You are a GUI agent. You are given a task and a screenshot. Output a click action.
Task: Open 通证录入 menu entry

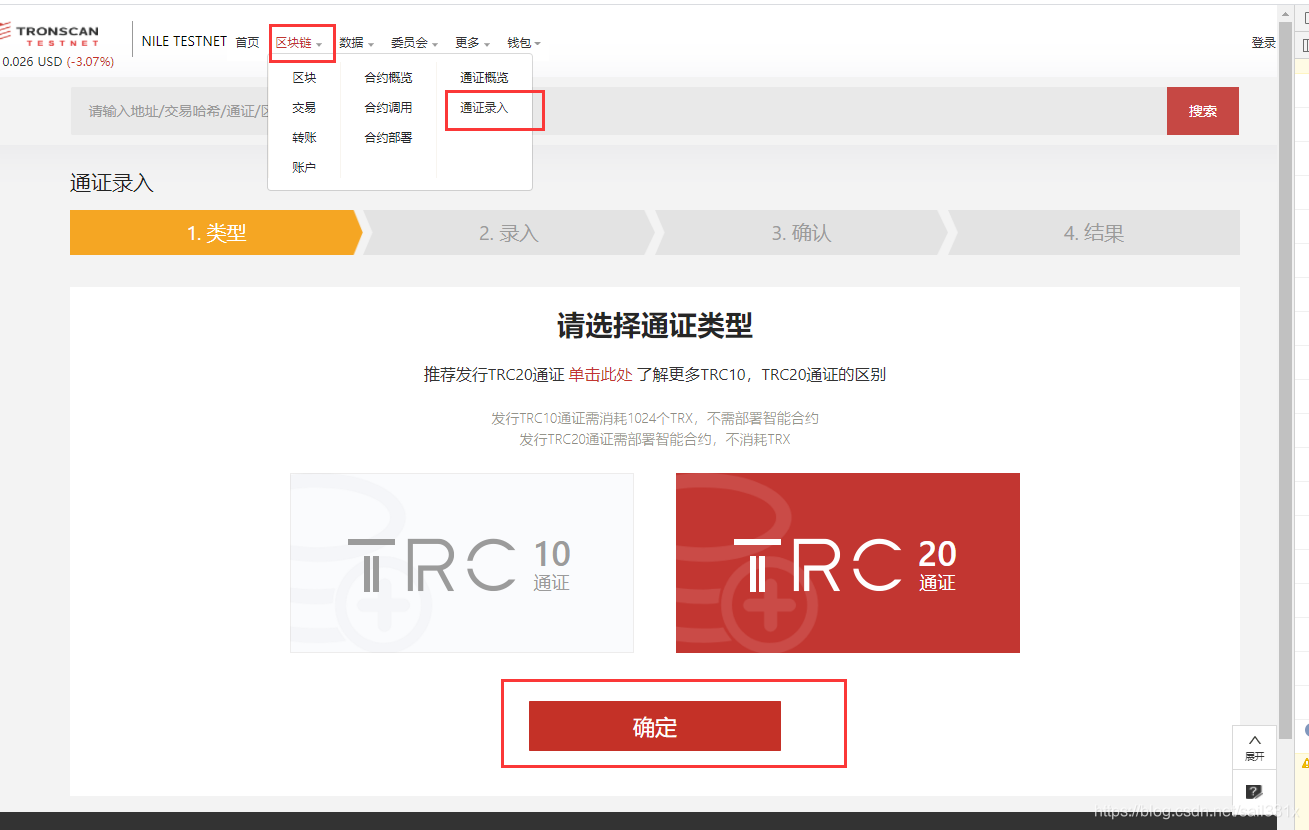tap(484, 108)
